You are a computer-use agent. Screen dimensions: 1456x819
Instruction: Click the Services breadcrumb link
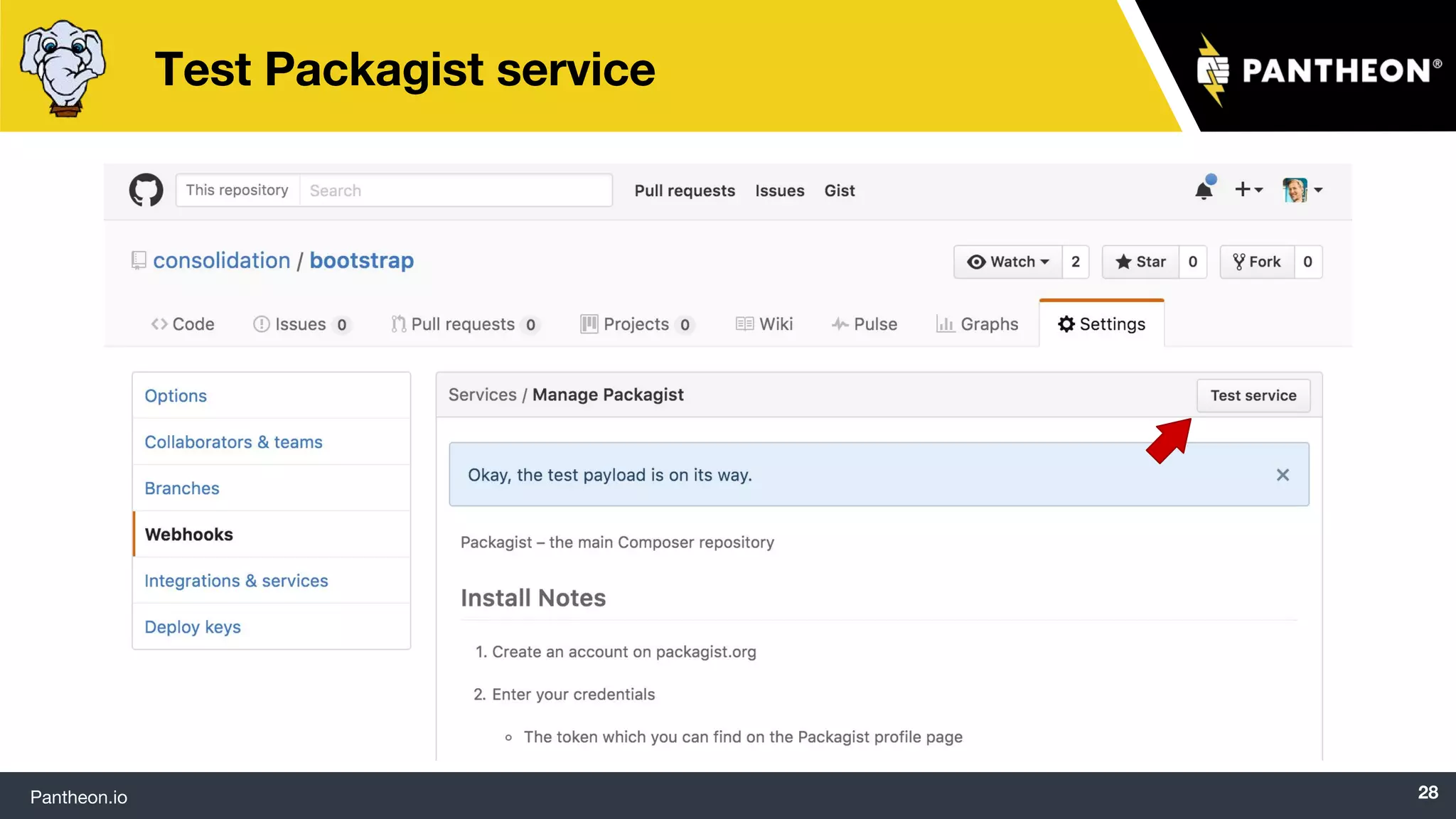tap(483, 395)
